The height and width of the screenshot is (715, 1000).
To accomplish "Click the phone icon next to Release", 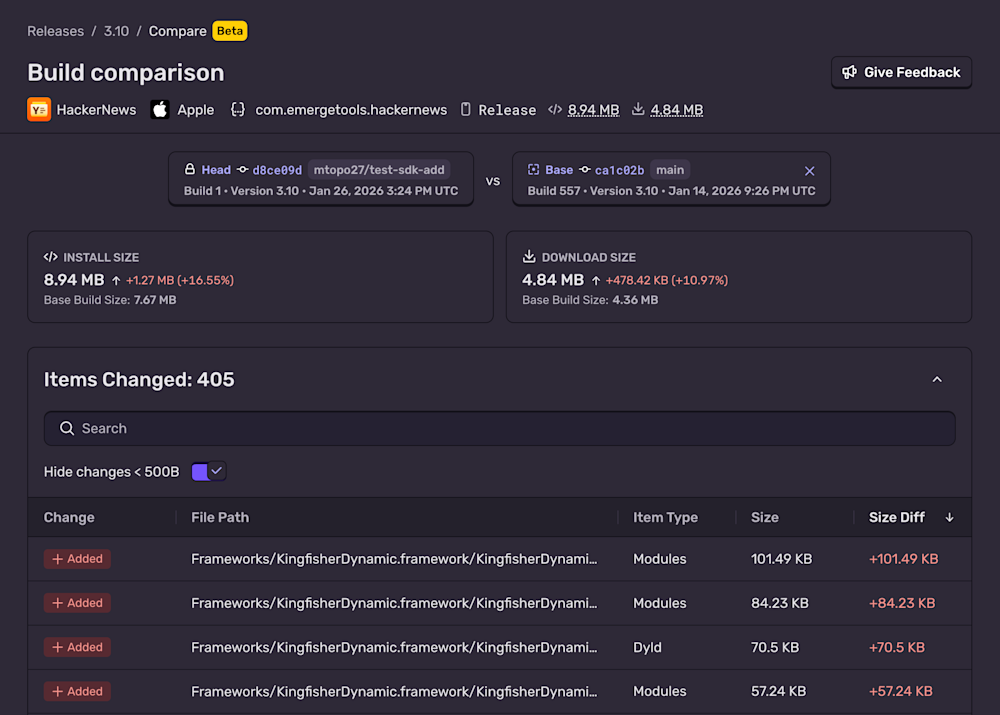I will [x=464, y=110].
